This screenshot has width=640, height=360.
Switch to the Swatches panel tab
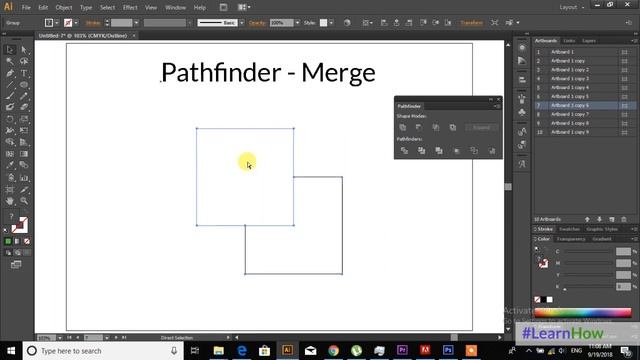[x=569, y=229]
